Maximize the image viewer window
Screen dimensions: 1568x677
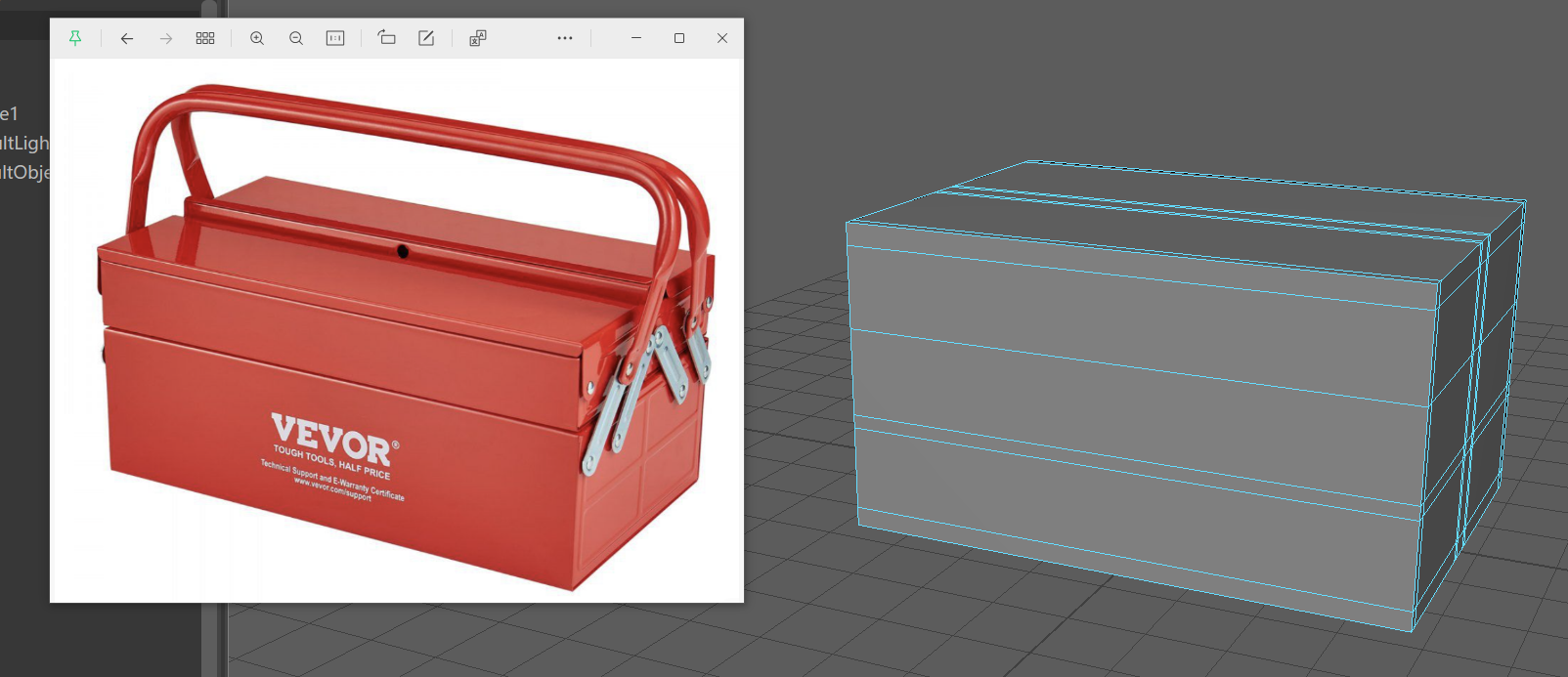(679, 38)
